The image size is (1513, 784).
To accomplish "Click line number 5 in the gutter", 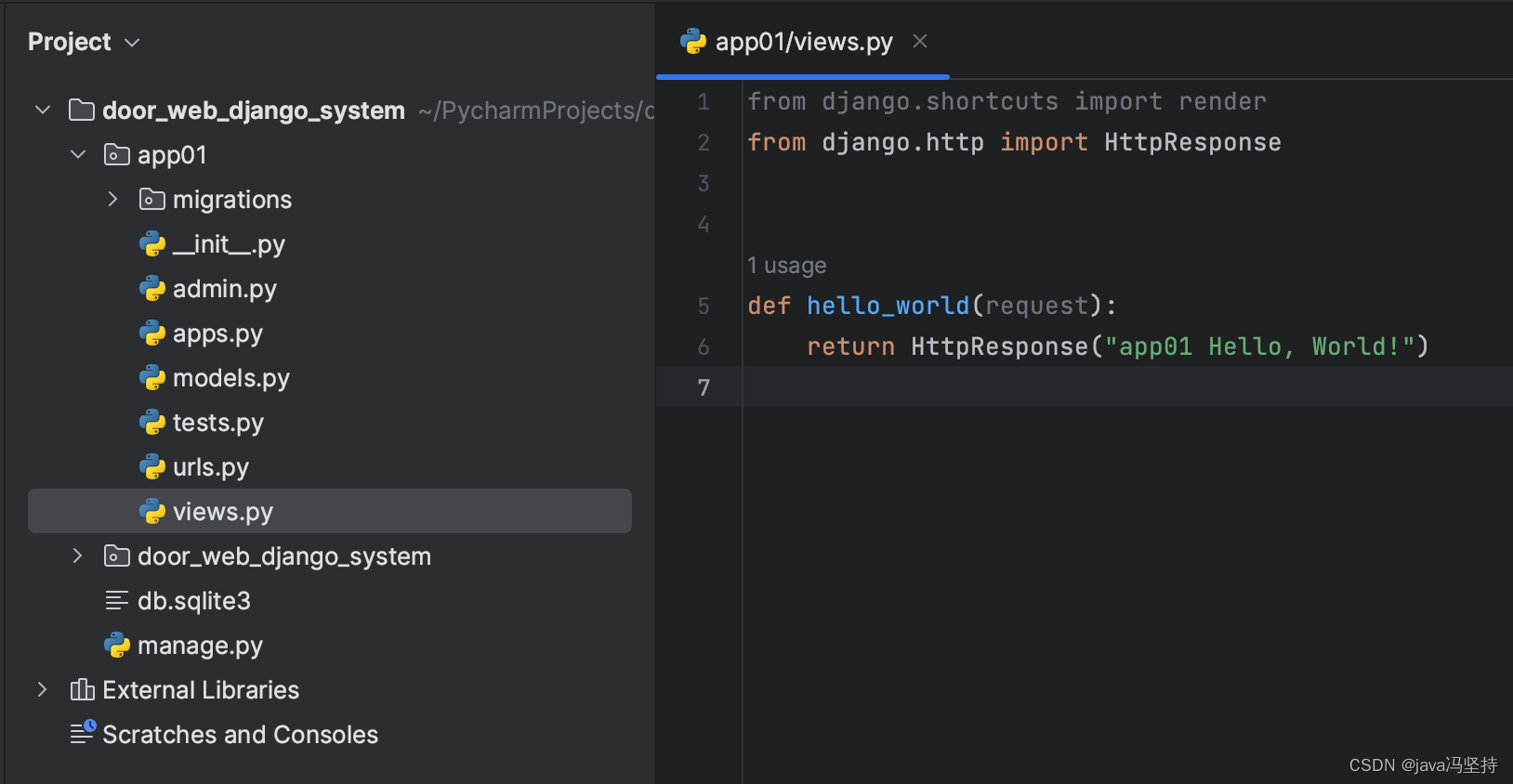I will (x=704, y=306).
